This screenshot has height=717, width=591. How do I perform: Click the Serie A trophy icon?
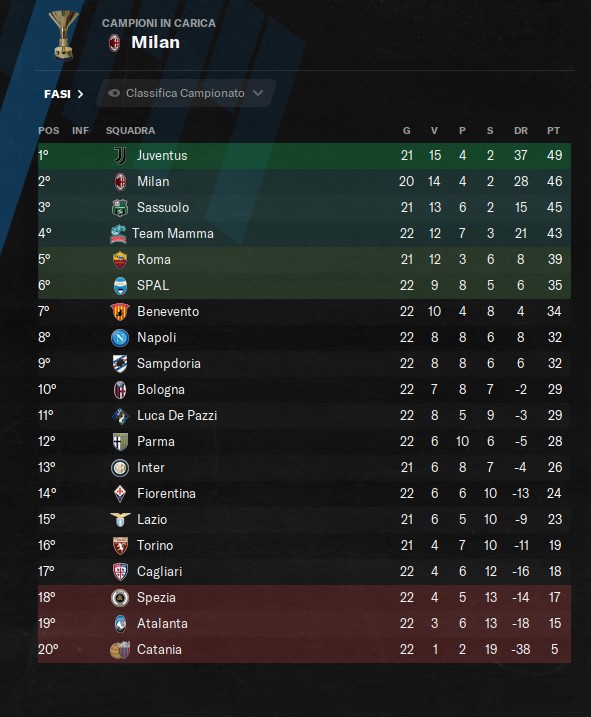click(x=63, y=36)
